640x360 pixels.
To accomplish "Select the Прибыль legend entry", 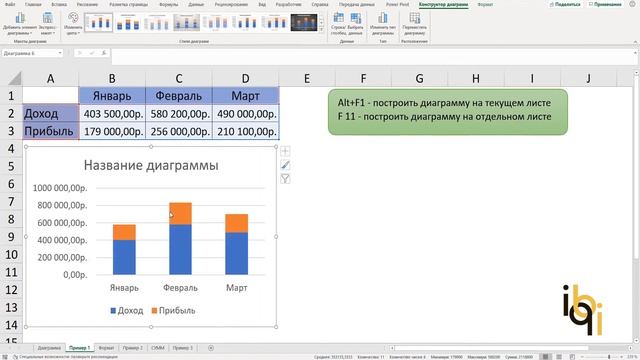I will [173, 311].
